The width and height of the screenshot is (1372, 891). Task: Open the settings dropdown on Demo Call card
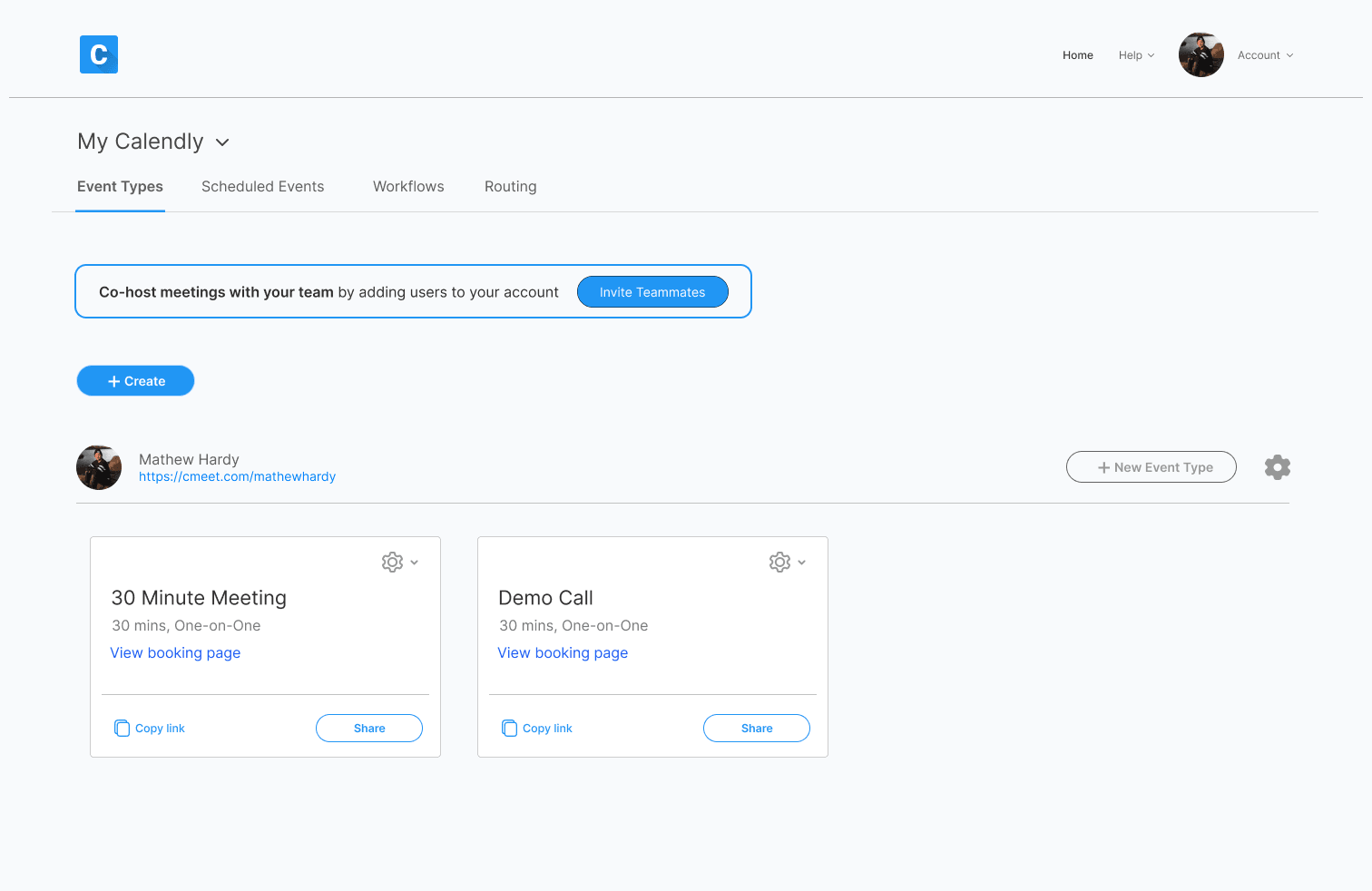[x=801, y=562]
